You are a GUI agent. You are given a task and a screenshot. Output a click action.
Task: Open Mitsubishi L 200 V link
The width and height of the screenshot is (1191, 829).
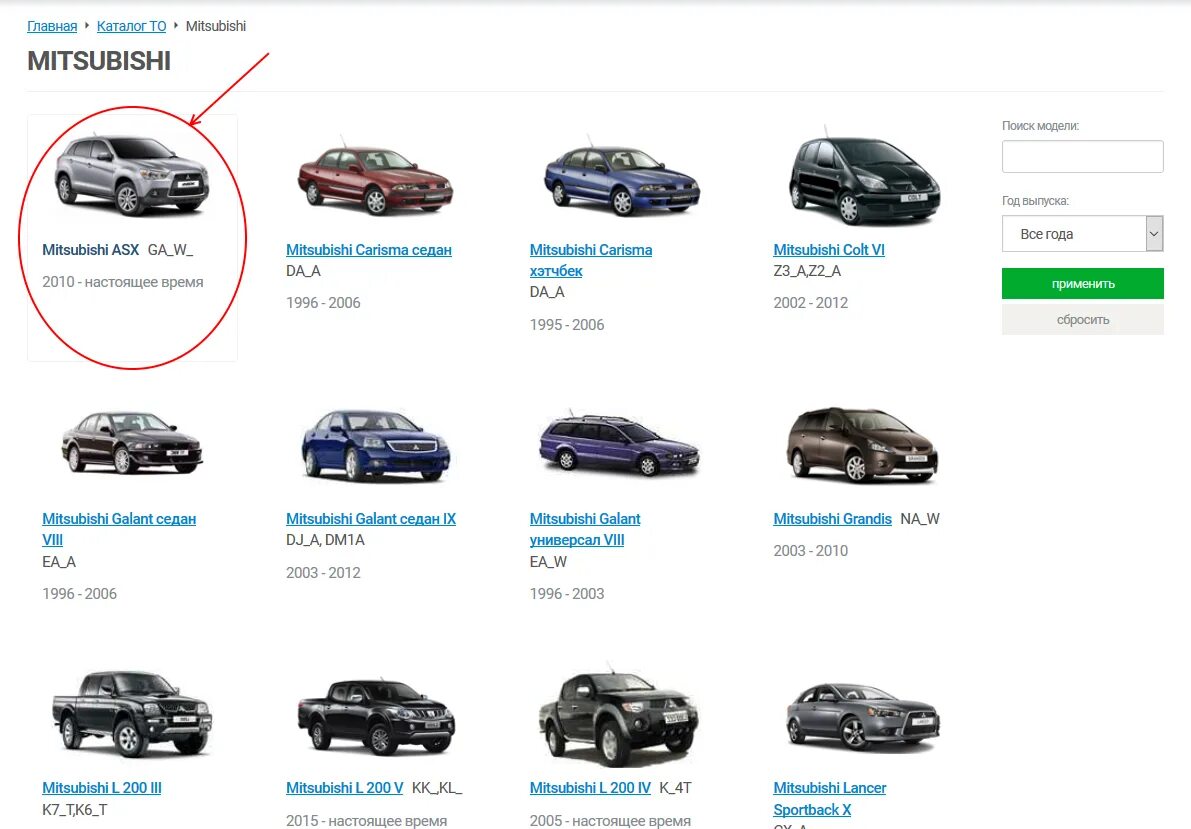point(344,787)
